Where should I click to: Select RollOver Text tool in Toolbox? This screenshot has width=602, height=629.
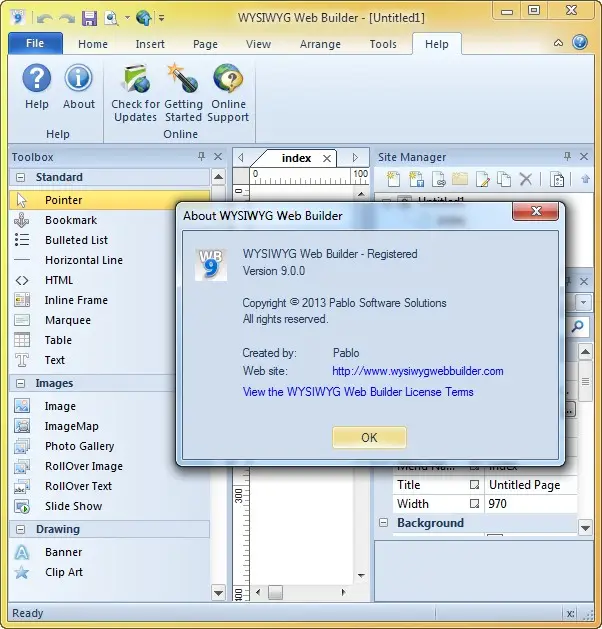coord(78,486)
